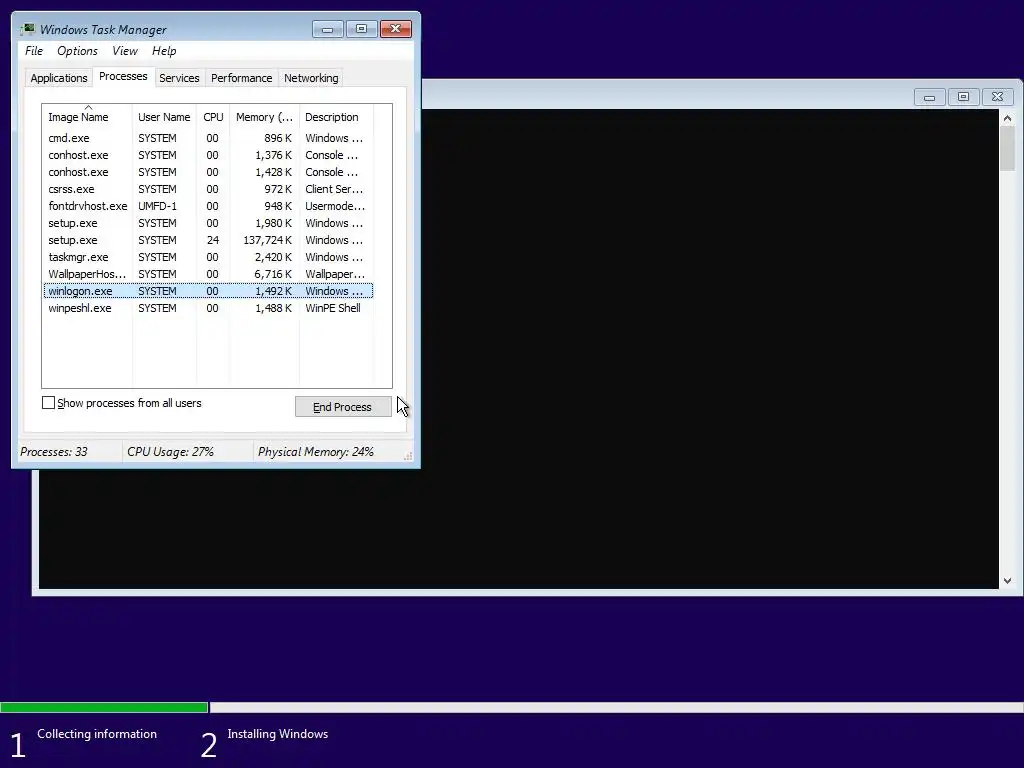Select conhost.exe process using 1,428 K
This screenshot has width=1024, height=768.
point(208,172)
